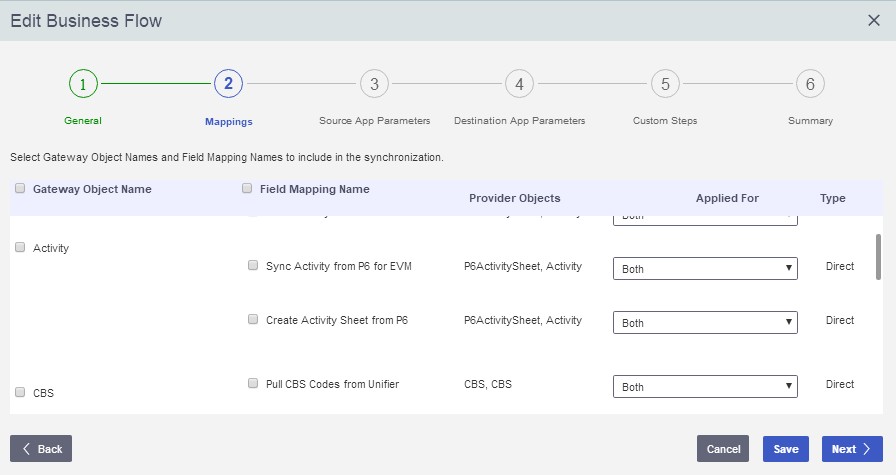Open the General step label
The width and height of the screenshot is (896, 475).
[x=83, y=121]
